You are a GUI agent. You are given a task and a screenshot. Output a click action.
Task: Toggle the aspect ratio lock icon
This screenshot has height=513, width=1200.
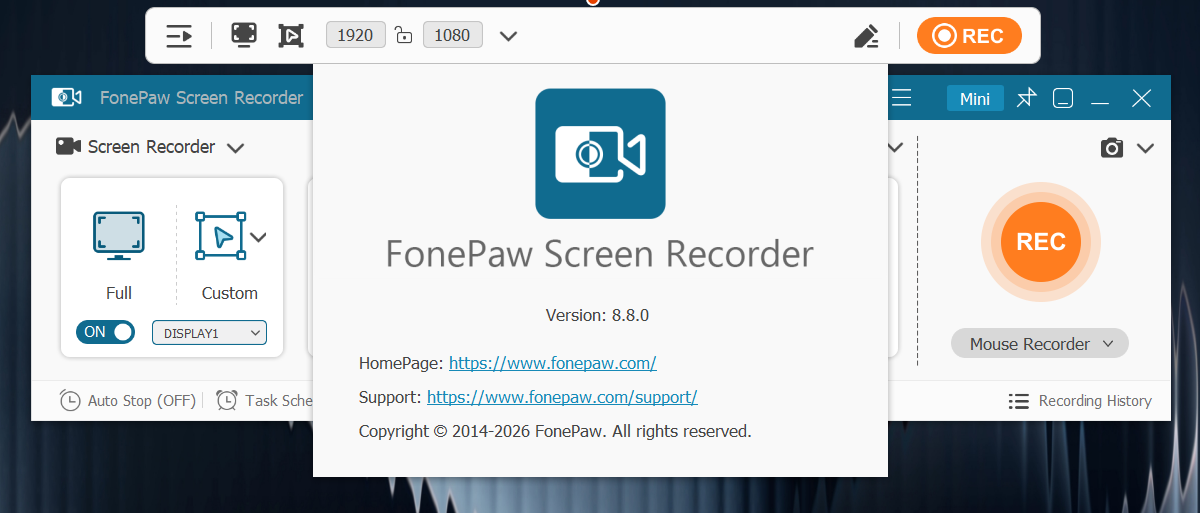click(404, 36)
